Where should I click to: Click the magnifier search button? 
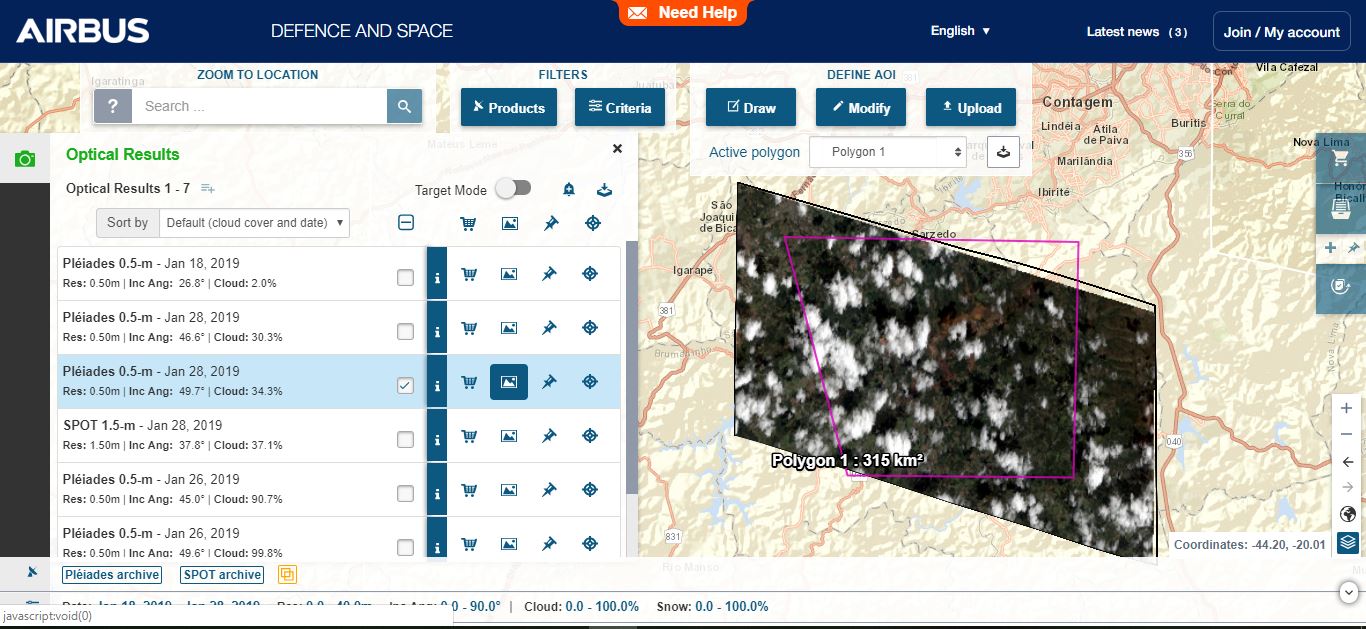coord(404,106)
